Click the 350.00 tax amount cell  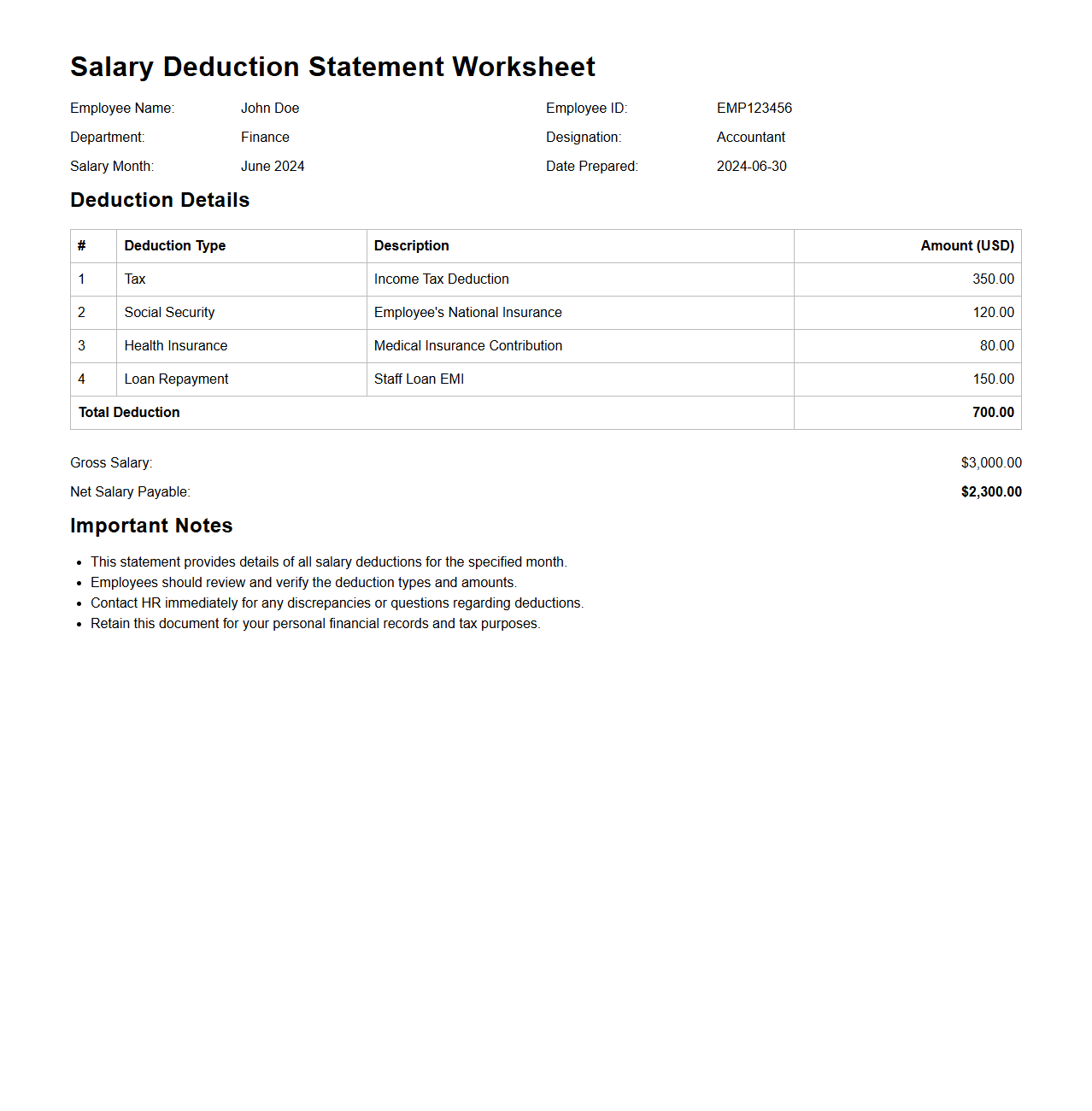coord(993,279)
